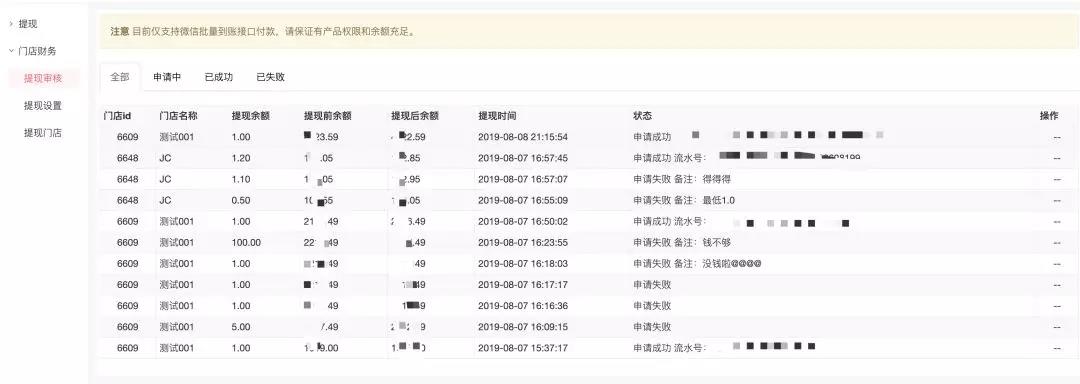Image resolution: width=1080 pixels, height=384 pixels.
Task: Select timestamp 2019-08-07 16:18:03
Action: pos(523,264)
